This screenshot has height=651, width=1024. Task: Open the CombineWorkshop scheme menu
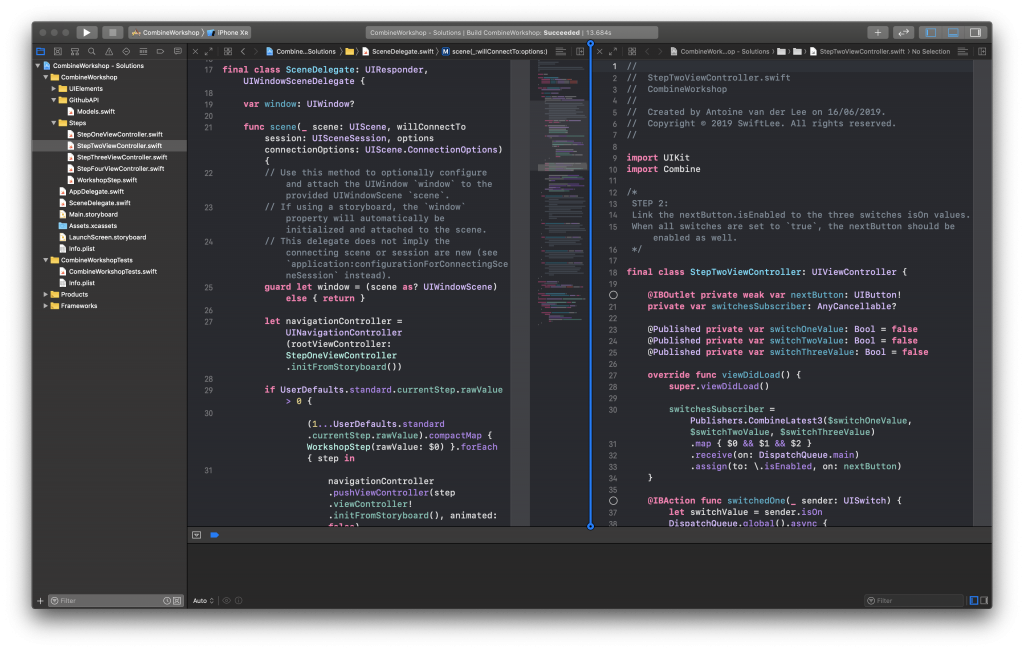(170, 32)
